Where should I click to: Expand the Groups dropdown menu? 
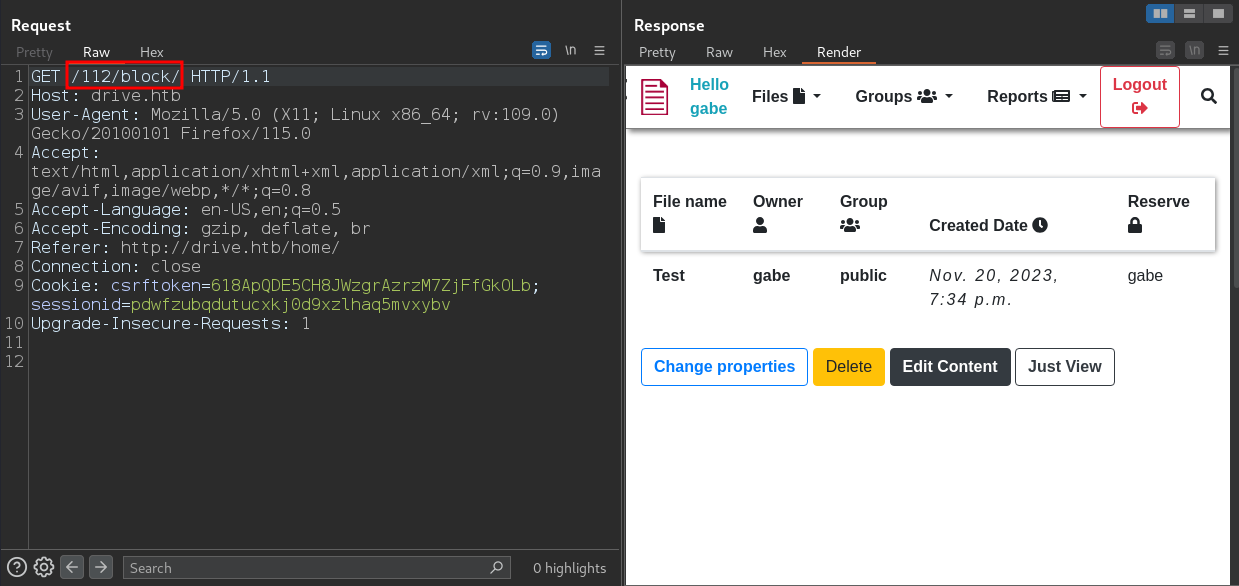tap(904, 96)
